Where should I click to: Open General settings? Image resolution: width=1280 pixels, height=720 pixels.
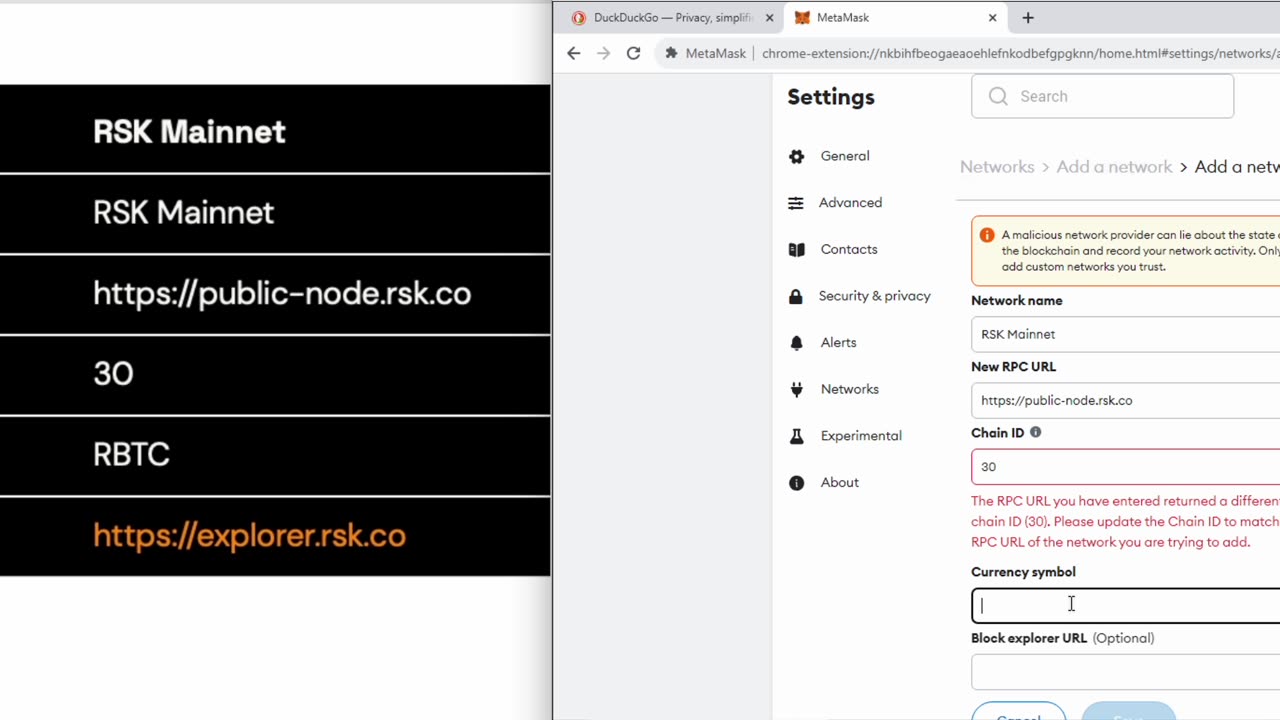[845, 156]
